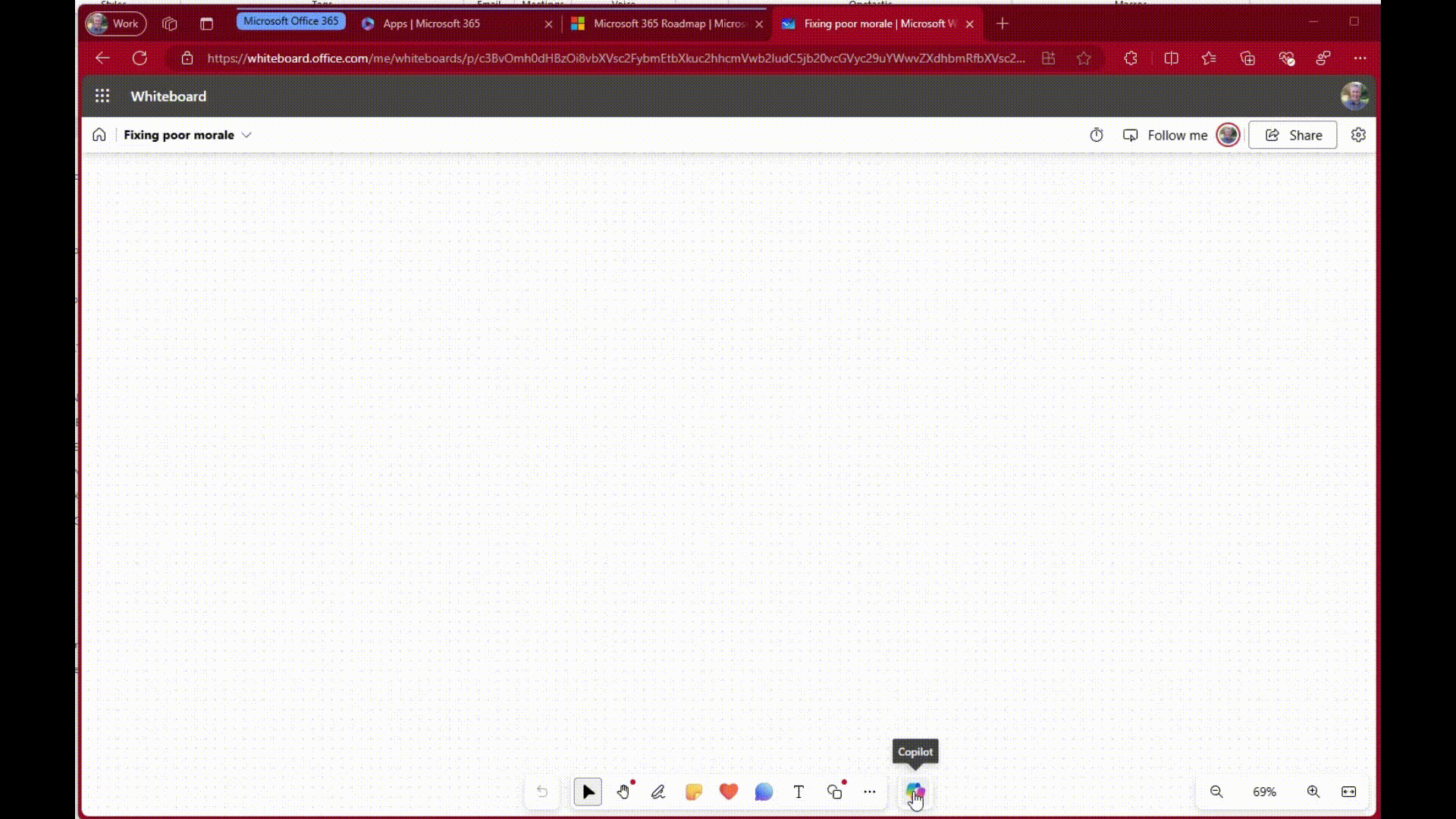
Task: Switch to Microsoft 365 Roadmap tab
Action: tap(667, 24)
